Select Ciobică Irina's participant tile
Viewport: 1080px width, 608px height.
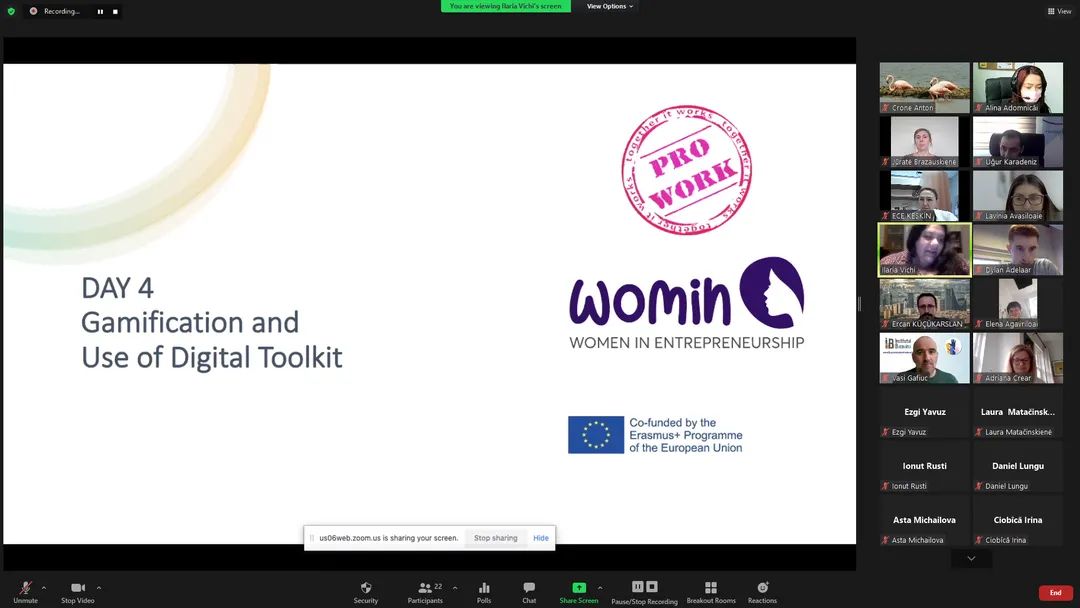(x=1018, y=521)
